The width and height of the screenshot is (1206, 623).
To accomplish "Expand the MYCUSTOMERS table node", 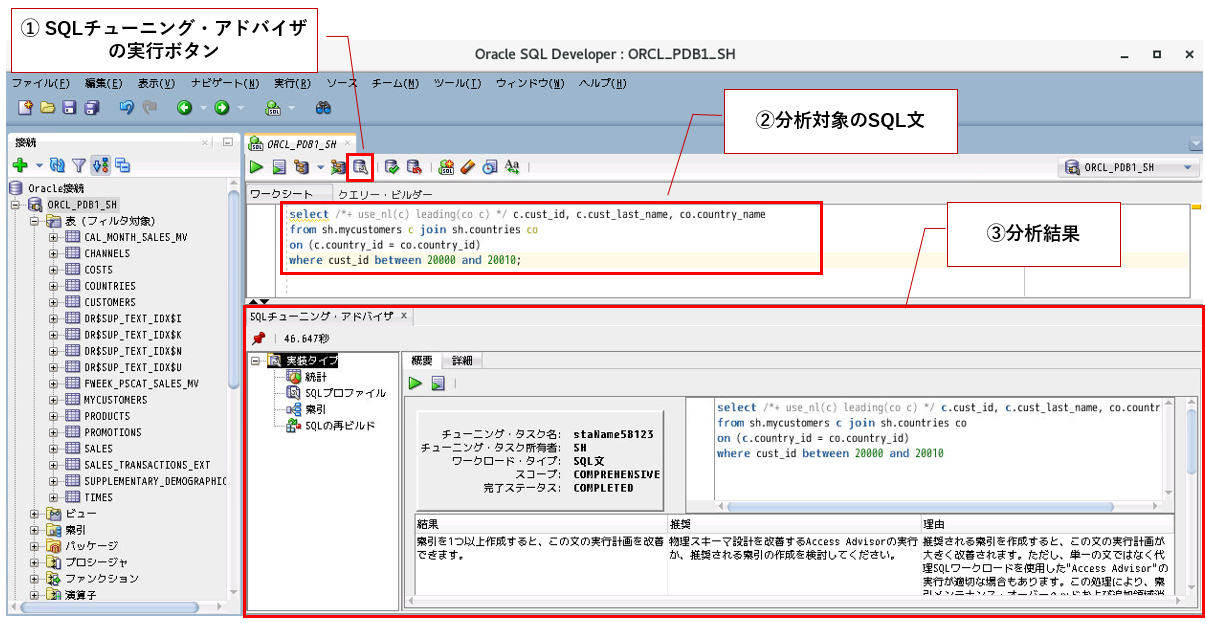I will click(x=54, y=400).
